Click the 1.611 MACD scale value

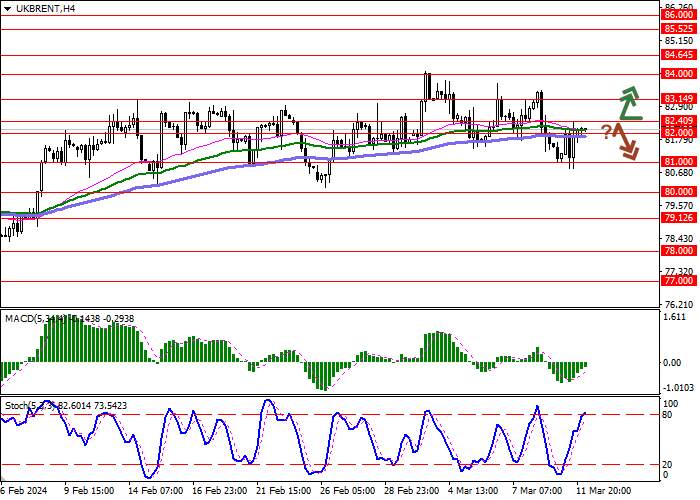tap(675, 317)
